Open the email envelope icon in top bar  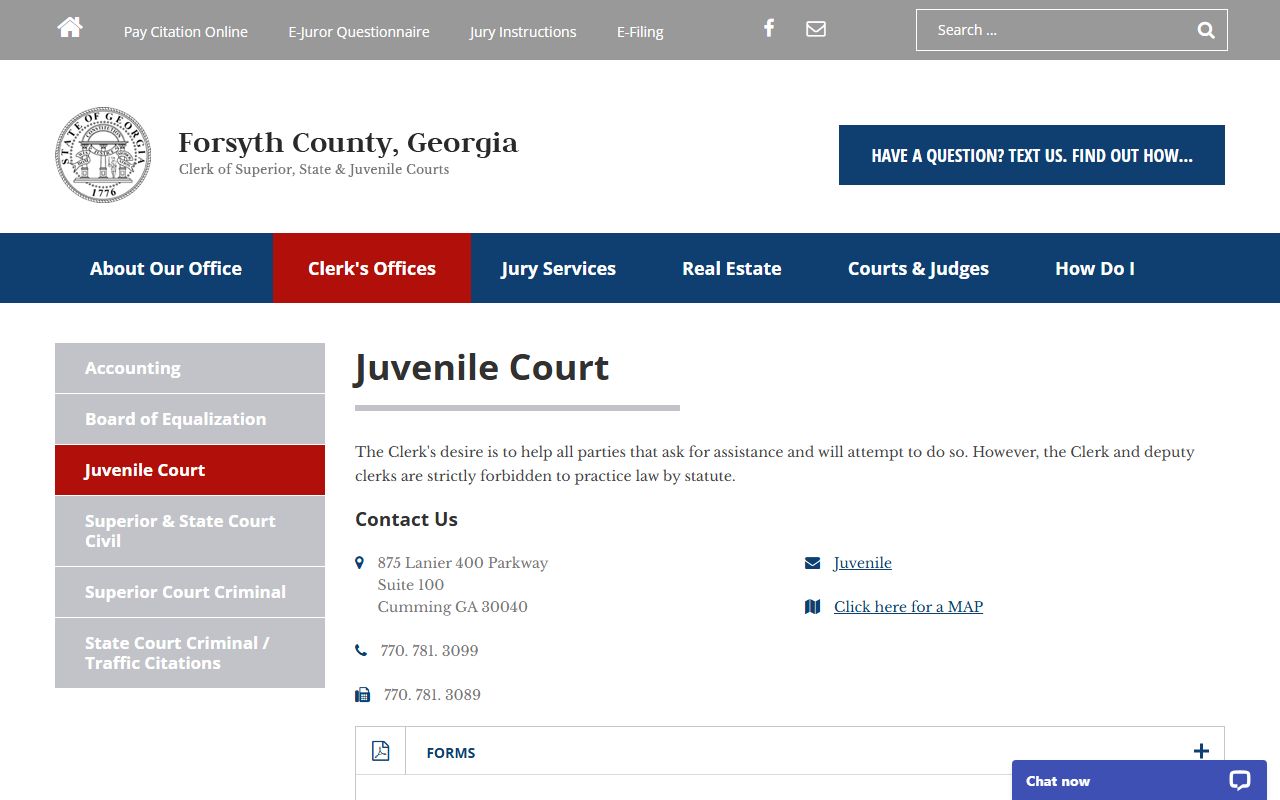[x=816, y=29]
